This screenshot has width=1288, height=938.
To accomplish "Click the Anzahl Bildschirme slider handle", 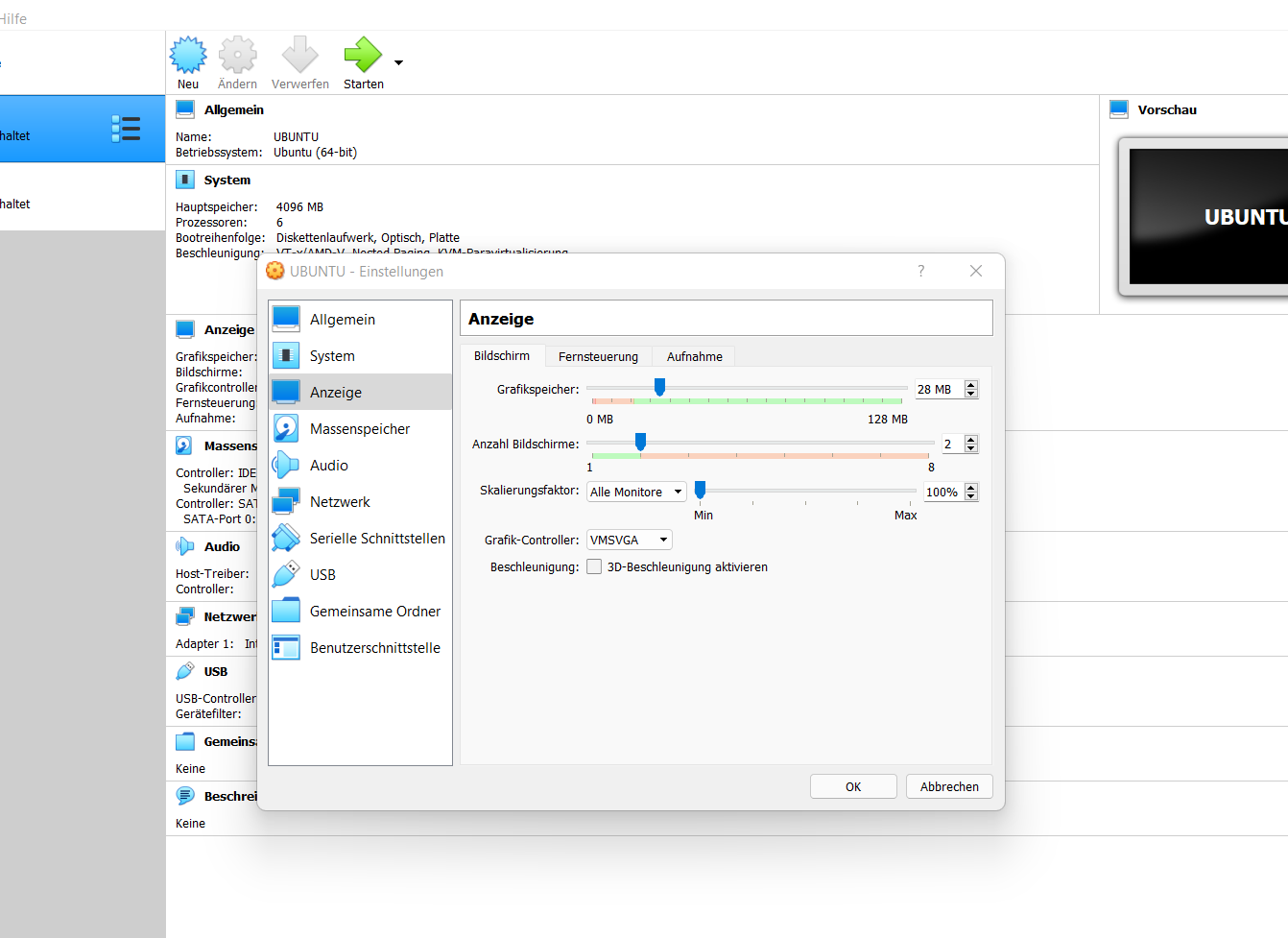I will pyautogui.click(x=640, y=442).
